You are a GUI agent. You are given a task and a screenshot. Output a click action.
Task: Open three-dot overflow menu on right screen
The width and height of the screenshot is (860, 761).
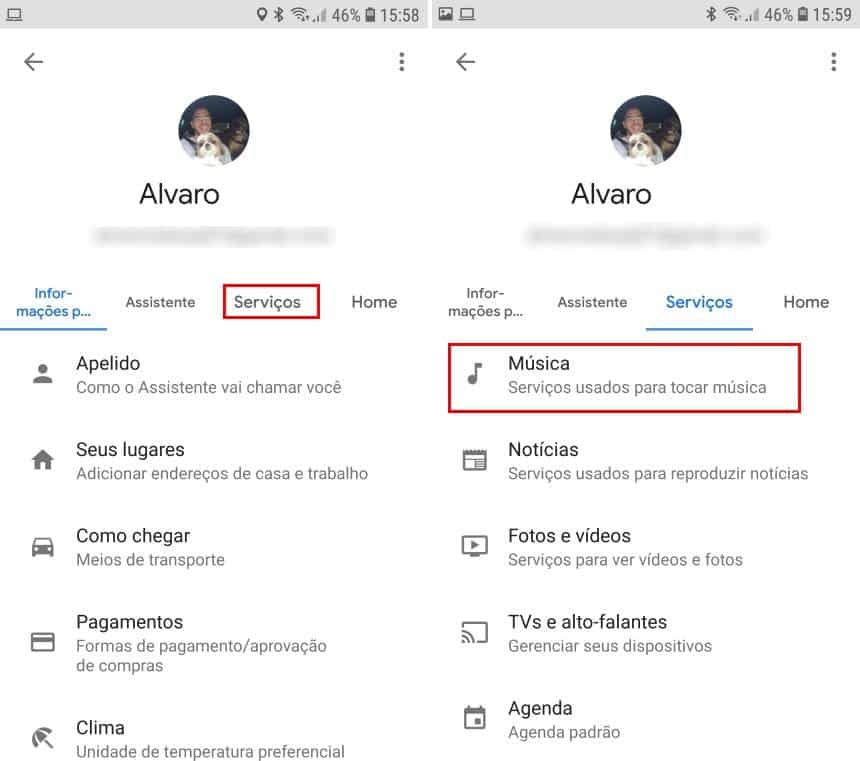(x=833, y=62)
